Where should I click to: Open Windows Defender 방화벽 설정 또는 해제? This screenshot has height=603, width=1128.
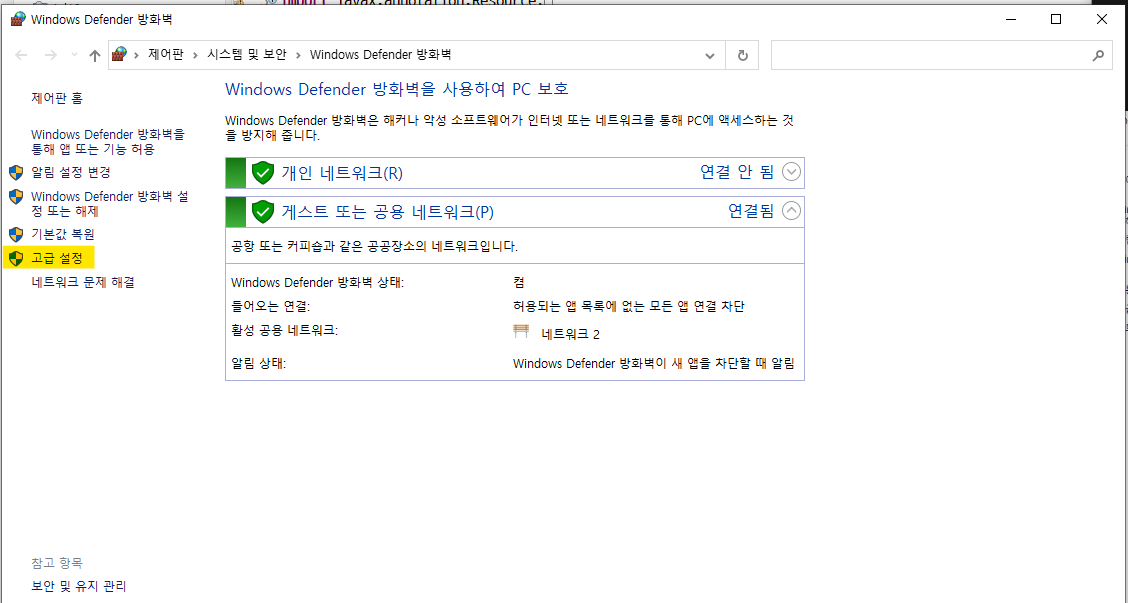point(109,204)
